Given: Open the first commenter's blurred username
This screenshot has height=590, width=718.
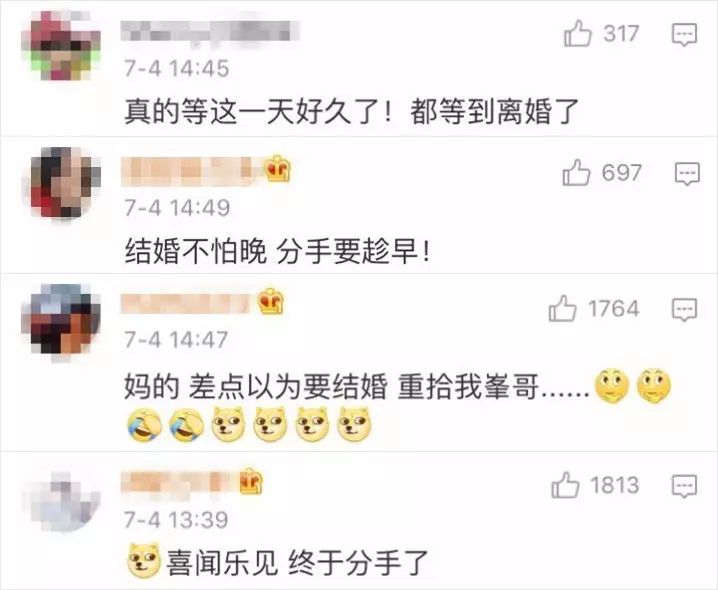Looking at the screenshot, I should coord(210,33).
